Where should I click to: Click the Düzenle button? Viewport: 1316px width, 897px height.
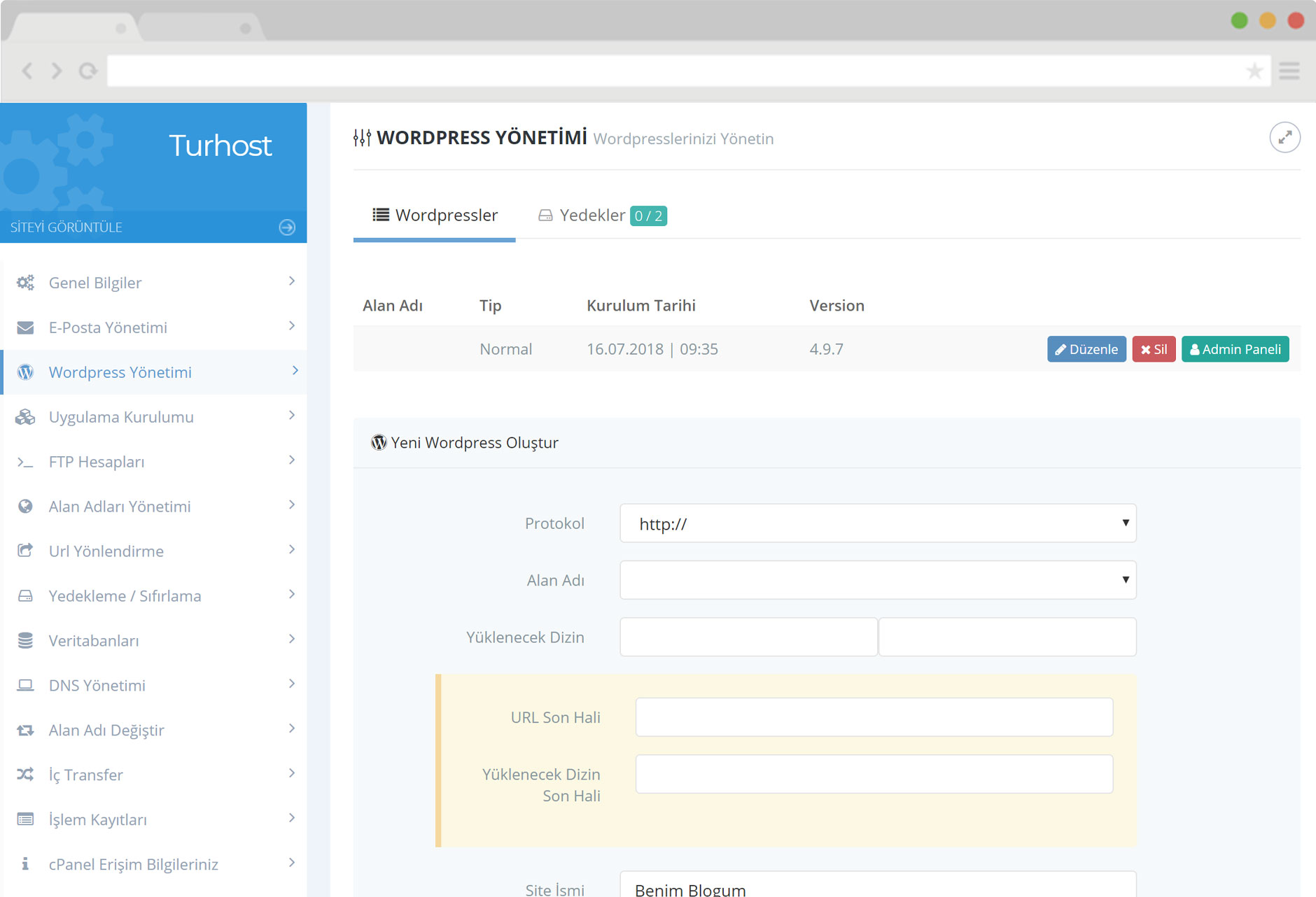[x=1086, y=349]
